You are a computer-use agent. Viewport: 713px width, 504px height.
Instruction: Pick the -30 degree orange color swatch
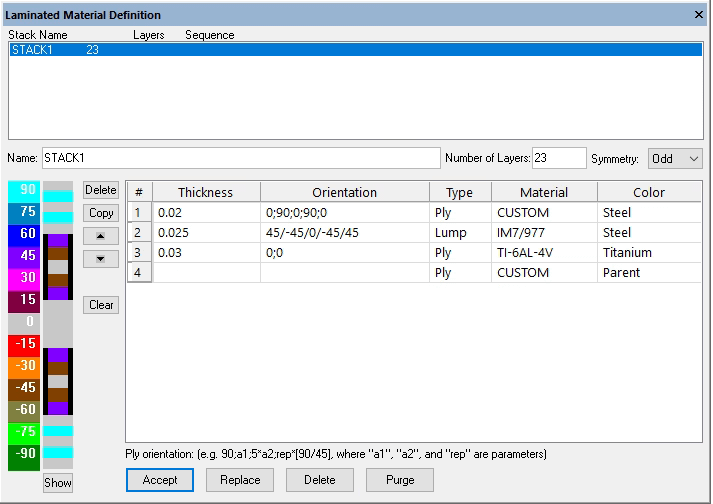[x=23, y=365]
